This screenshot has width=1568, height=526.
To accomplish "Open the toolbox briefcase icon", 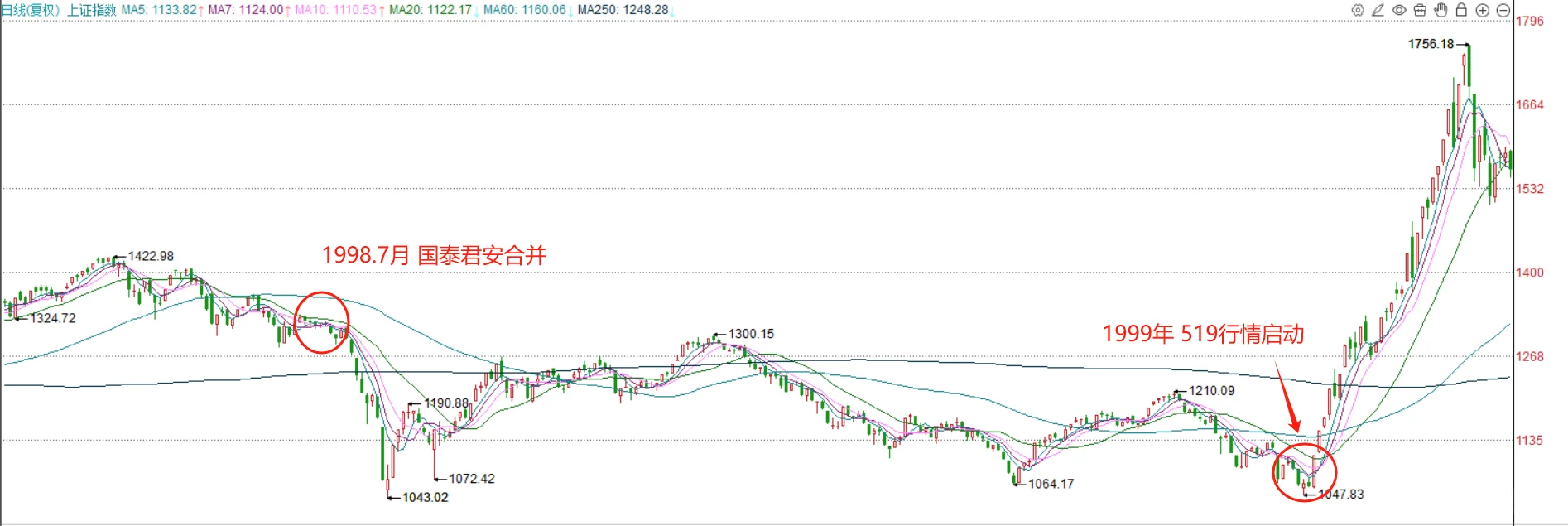I will click(x=1420, y=10).
